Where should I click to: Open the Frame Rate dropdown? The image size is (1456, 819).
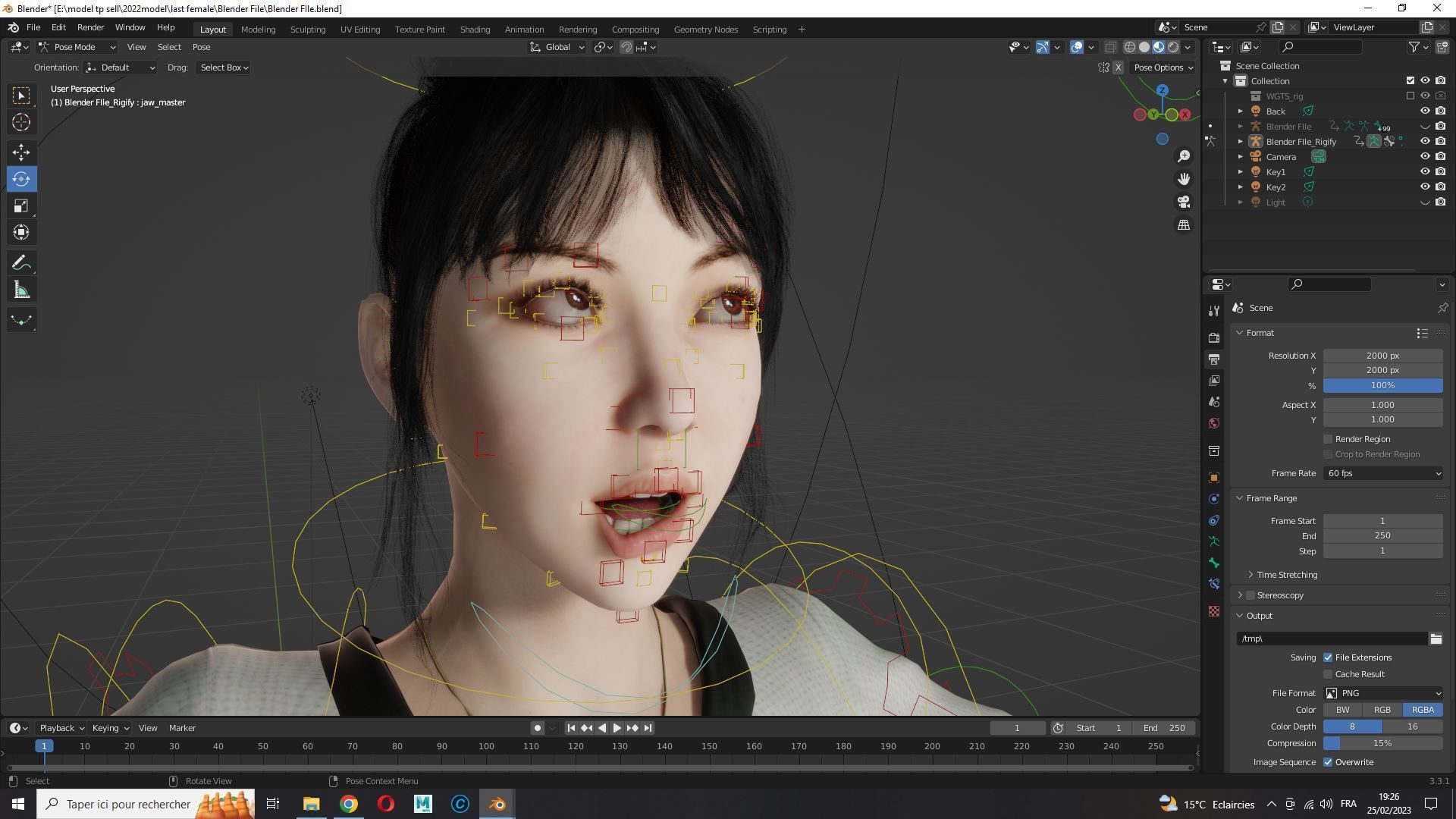1382,473
